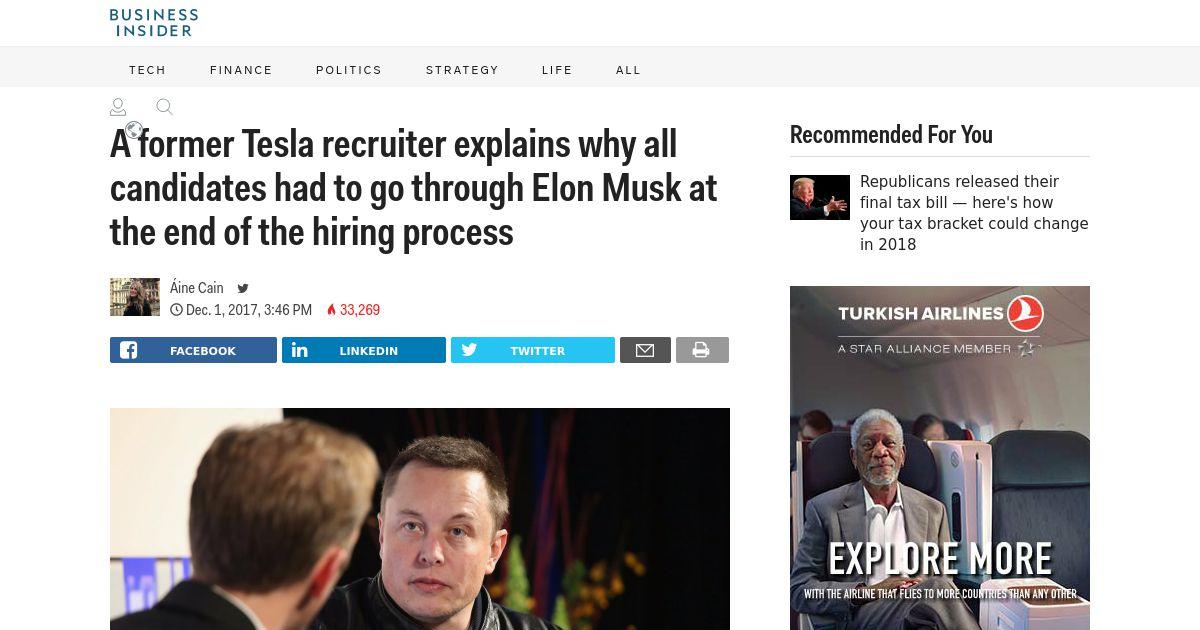Open the Finance section
Screen dimensions: 1200x630
[241, 70]
